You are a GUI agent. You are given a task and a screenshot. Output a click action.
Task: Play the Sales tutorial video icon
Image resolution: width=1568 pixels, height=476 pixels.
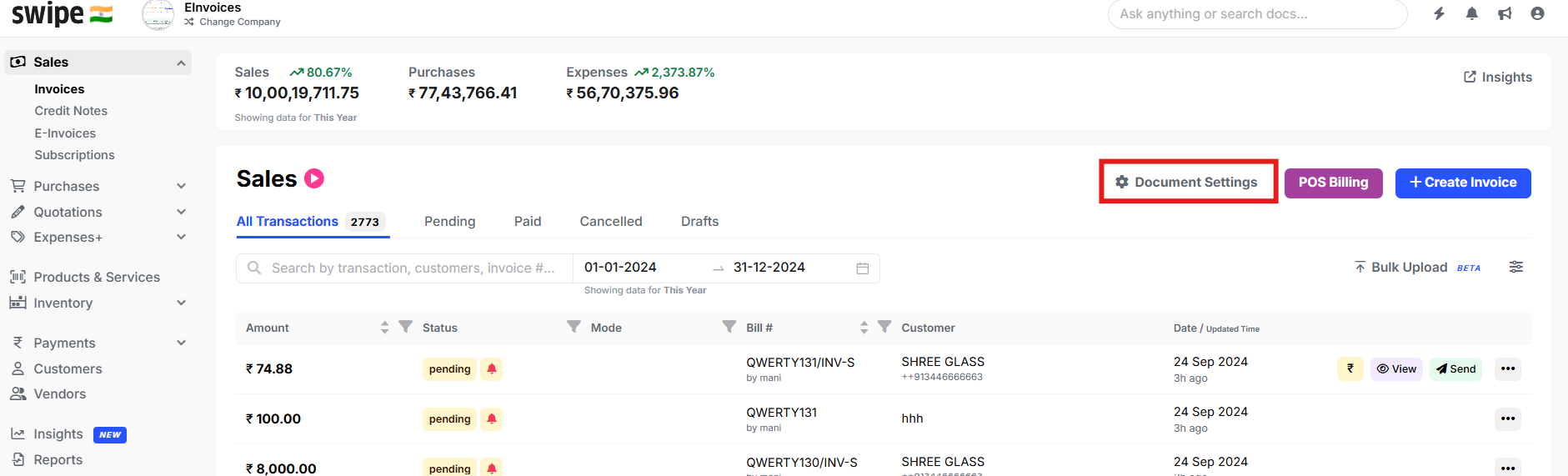tap(314, 178)
